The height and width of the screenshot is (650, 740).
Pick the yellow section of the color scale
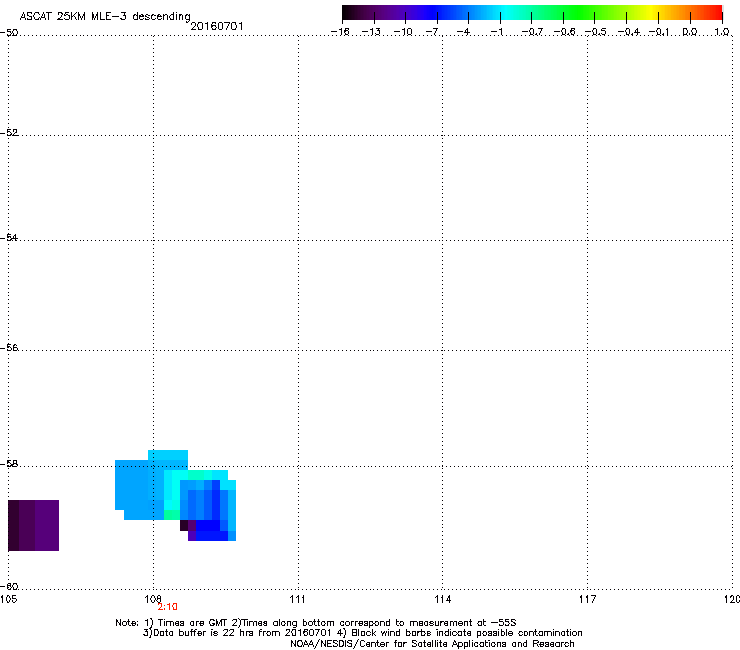tap(651, 12)
